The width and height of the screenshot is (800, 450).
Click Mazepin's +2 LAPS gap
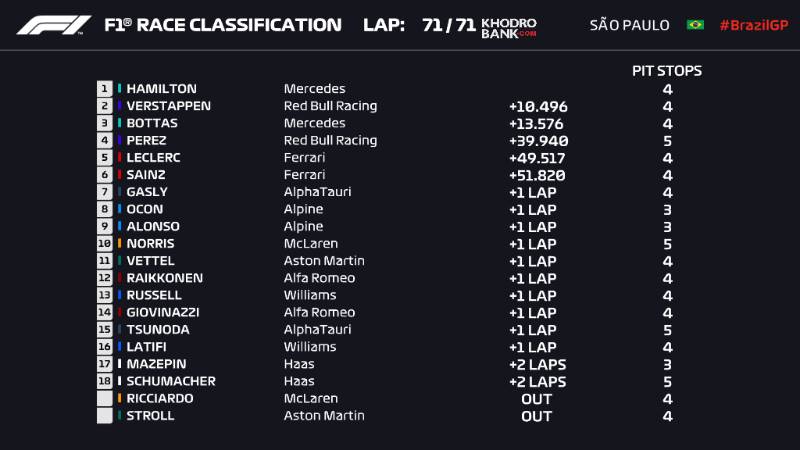pos(537,365)
